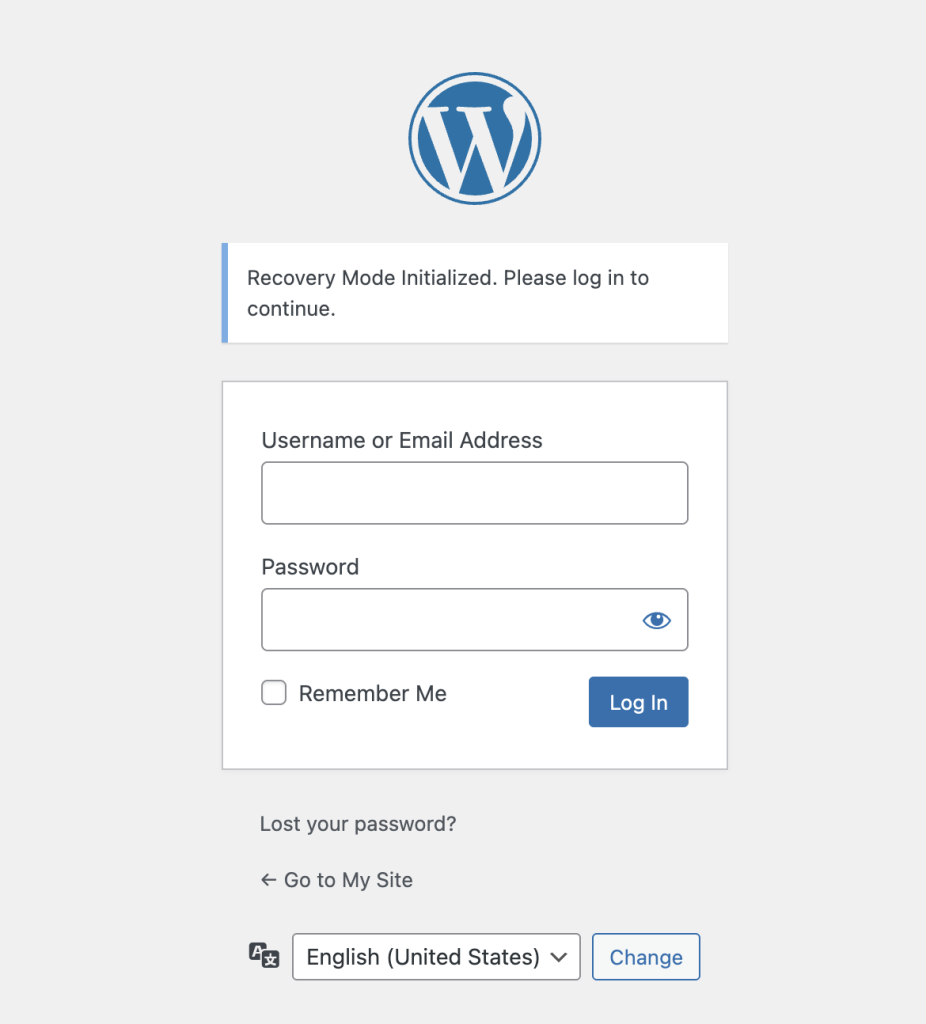Click the Username or Email Address label
The width and height of the screenshot is (926, 1024).
pyautogui.click(x=402, y=440)
